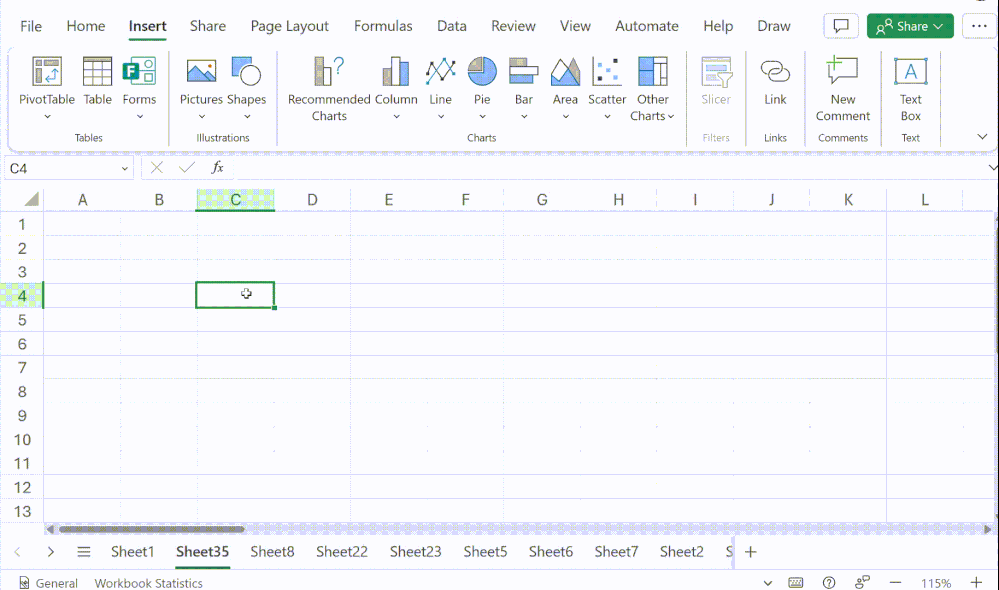This screenshot has height=590, width=999.
Task: Open Workbook Statistics
Action: pyautogui.click(x=148, y=583)
